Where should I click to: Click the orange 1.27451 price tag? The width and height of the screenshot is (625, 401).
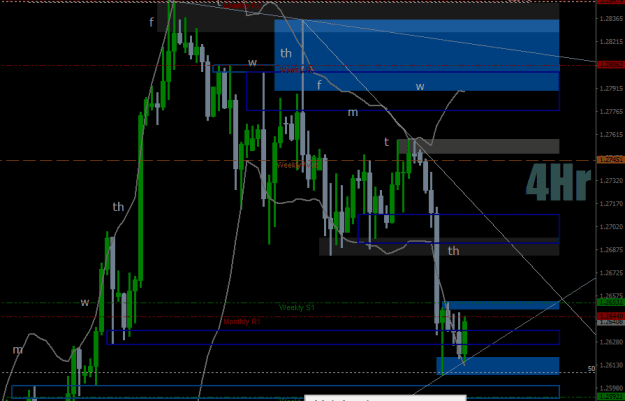[x=610, y=160]
